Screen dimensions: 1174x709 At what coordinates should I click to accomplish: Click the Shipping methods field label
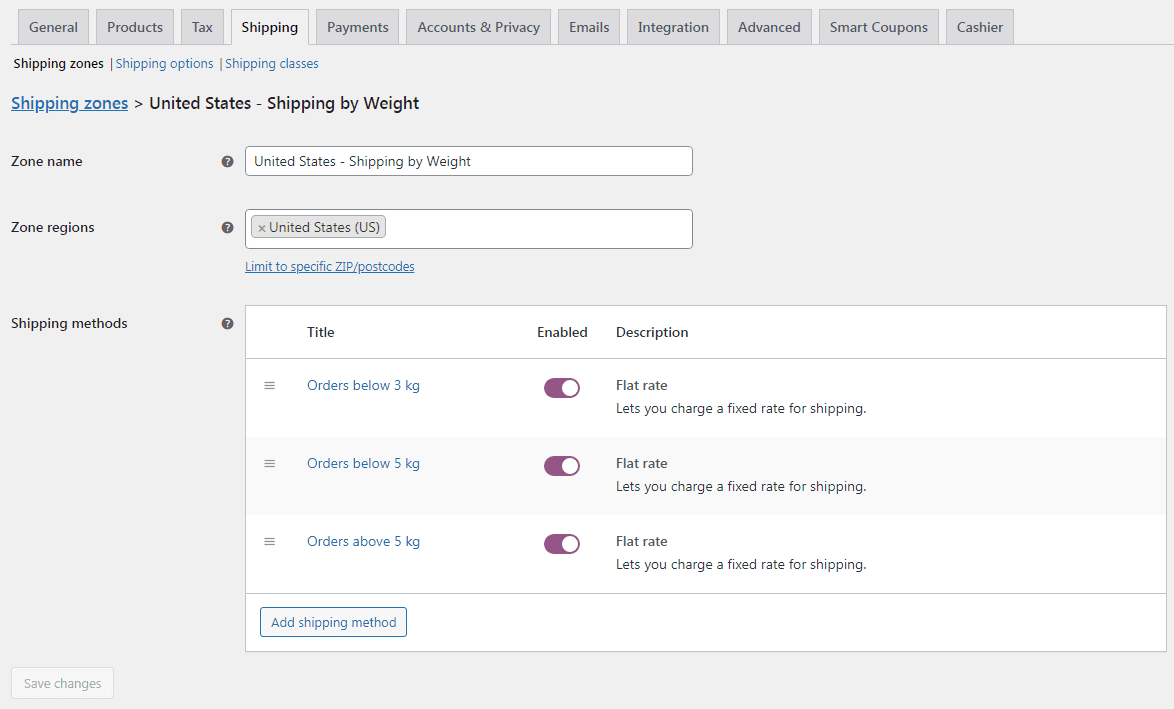coord(69,323)
